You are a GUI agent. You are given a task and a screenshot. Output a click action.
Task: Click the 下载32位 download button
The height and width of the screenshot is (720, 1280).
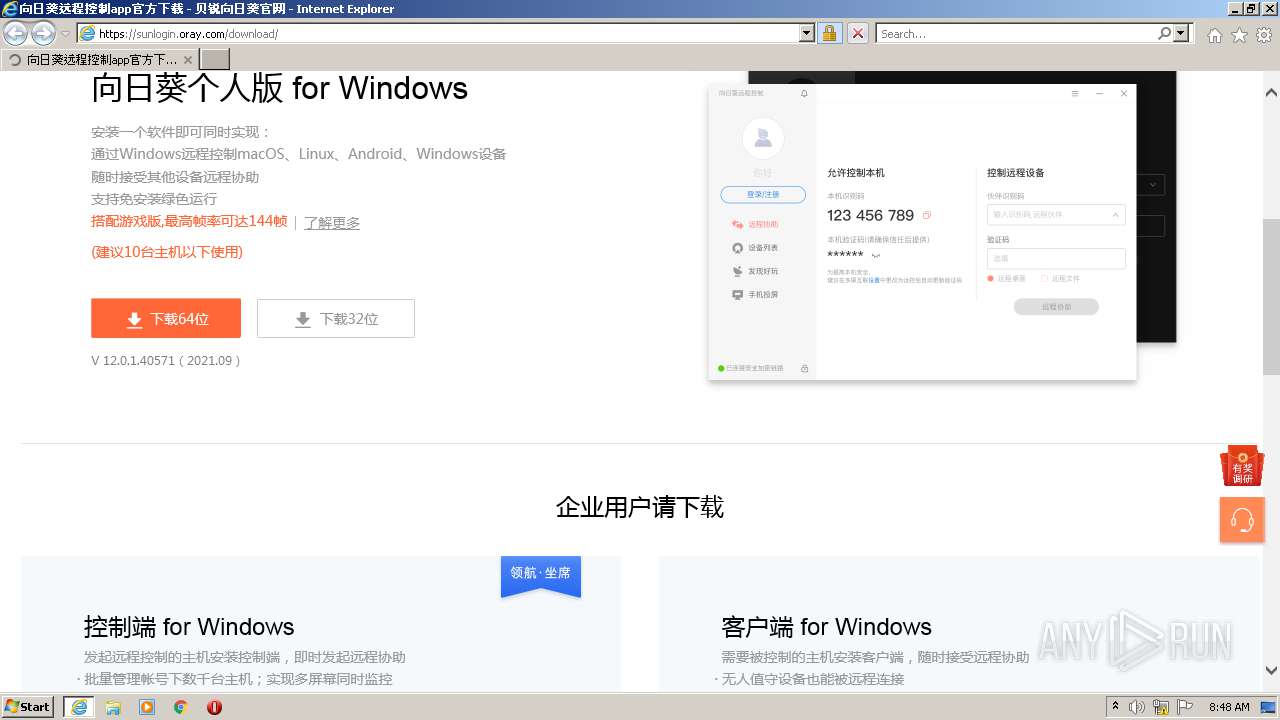pyautogui.click(x=336, y=318)
